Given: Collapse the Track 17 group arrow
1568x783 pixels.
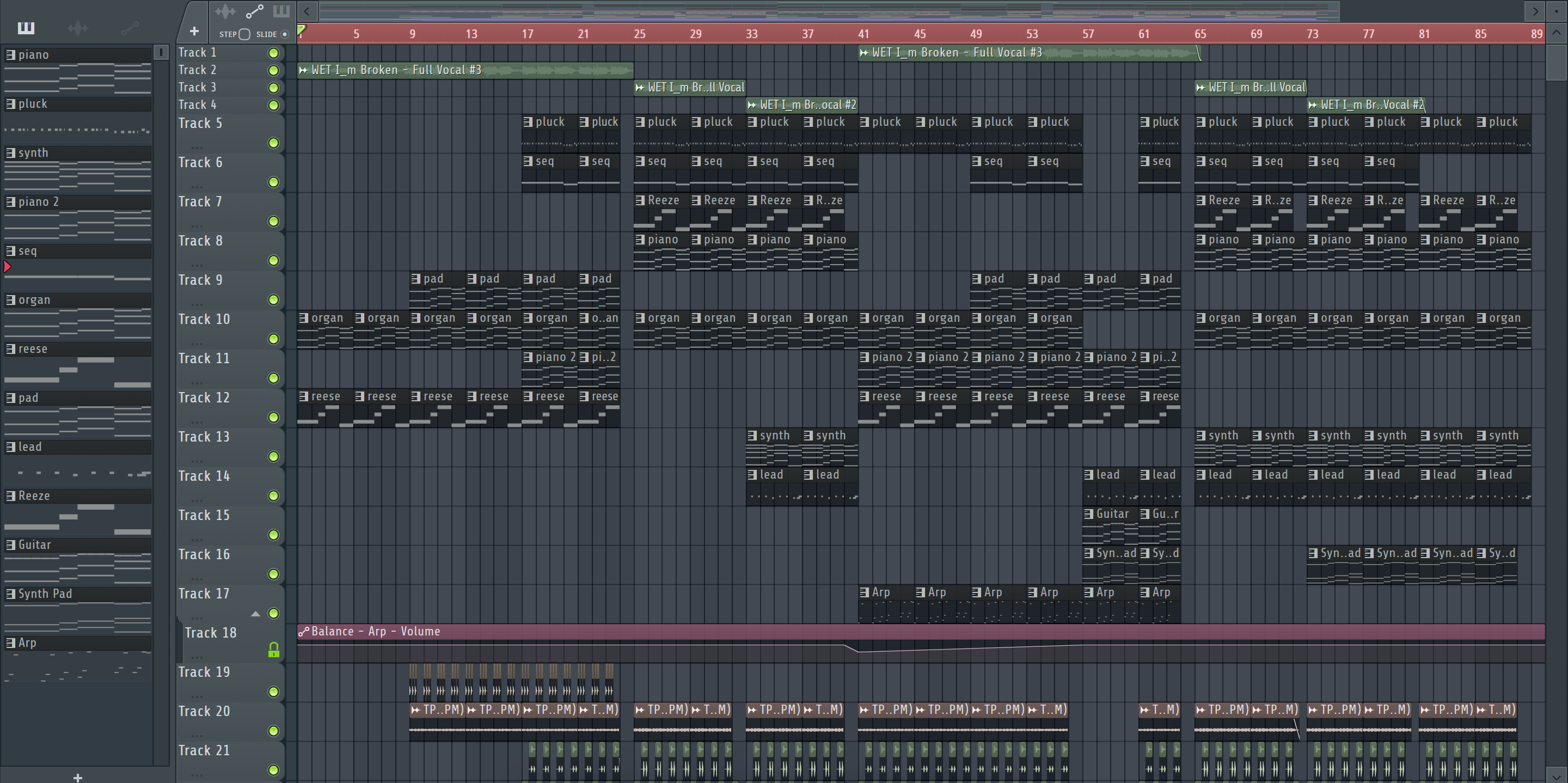Looking at the screenshot, I should (256, 614).
